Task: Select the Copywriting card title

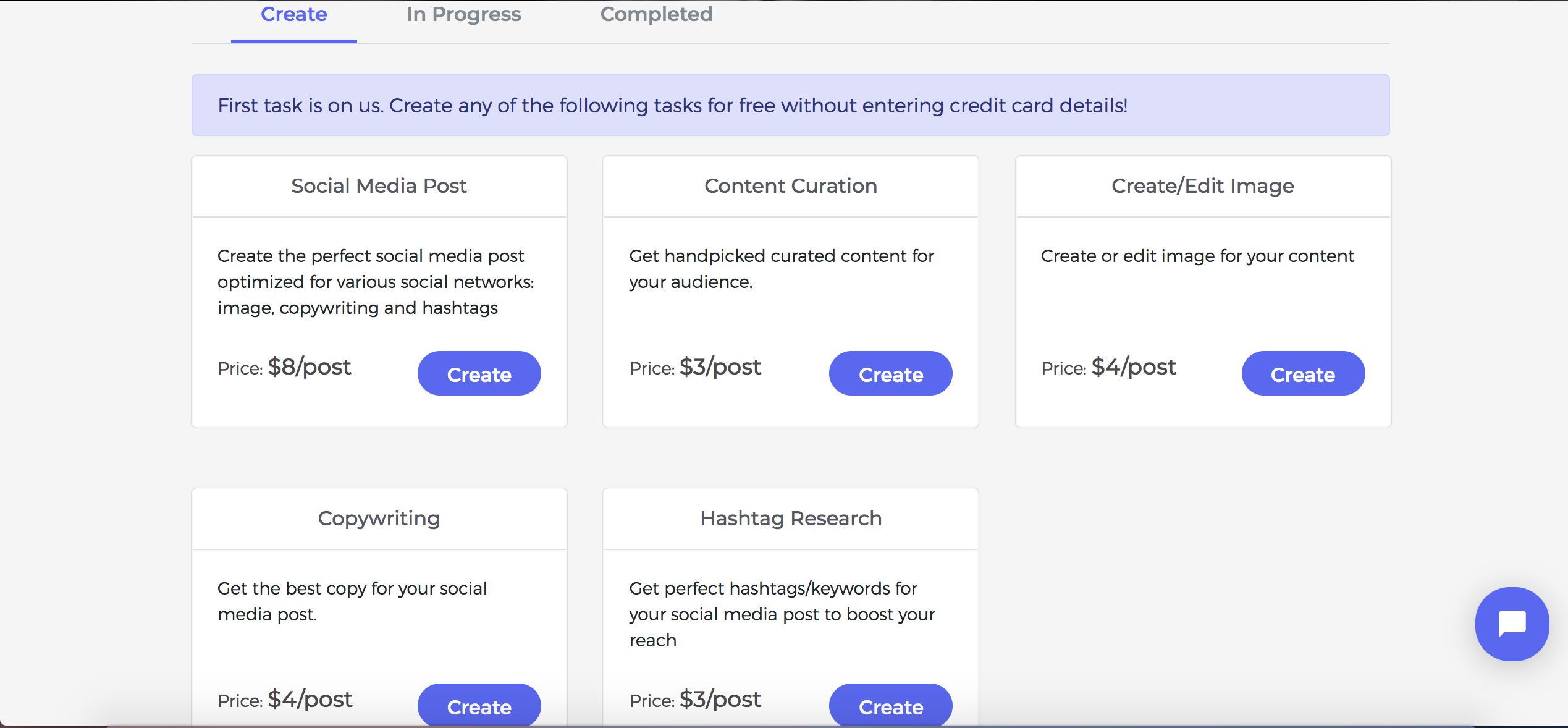Action: pos(379,518)
